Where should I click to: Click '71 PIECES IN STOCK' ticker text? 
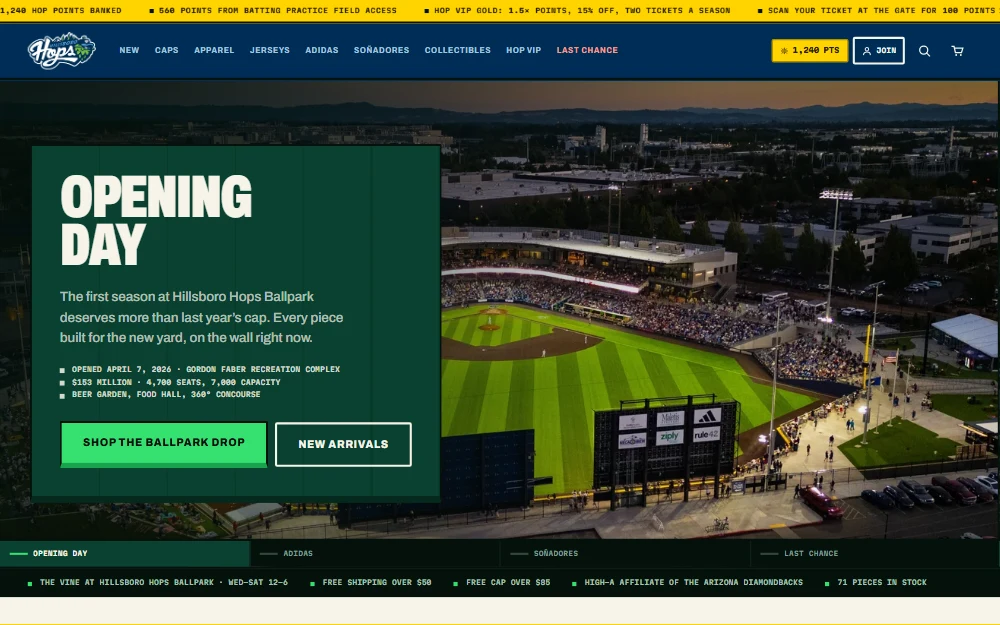[x=882, y=582]
